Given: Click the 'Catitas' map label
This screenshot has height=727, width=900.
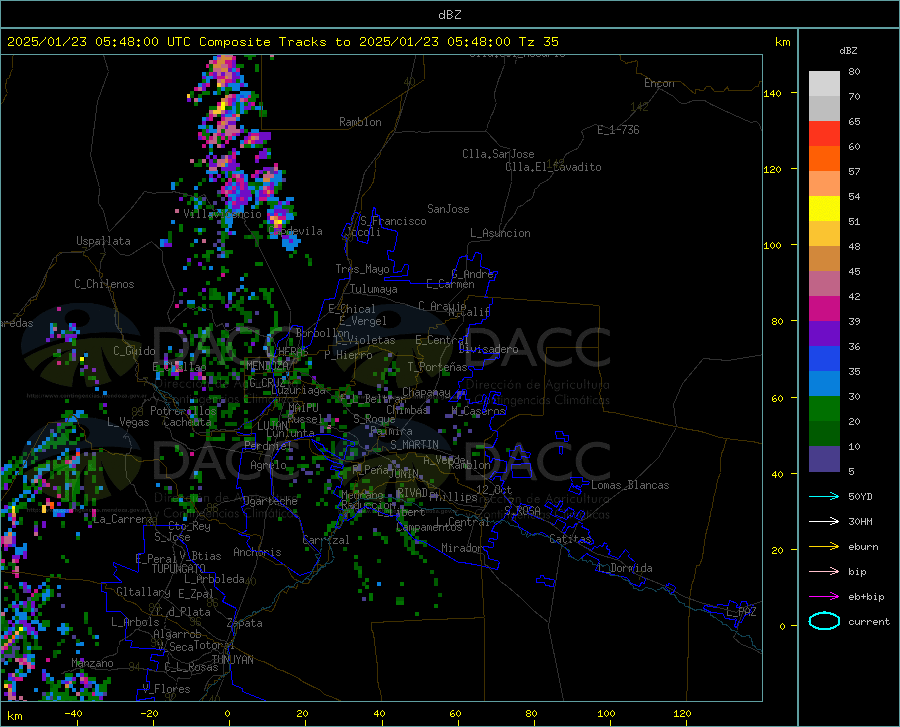Looking at the screenshot, I should click(570, 539).
